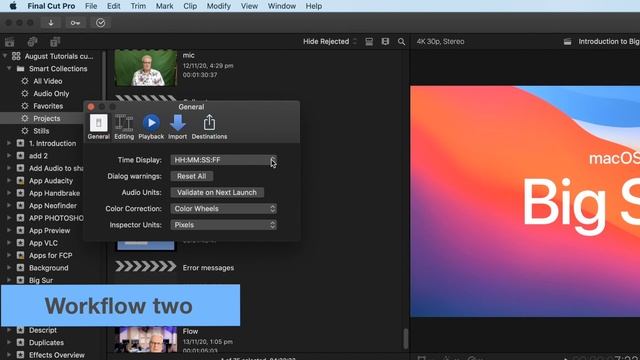Open the Time Display HH:MM:SS:FF dropdown
The width and height of the screenshot is (640, 360).
224,160
